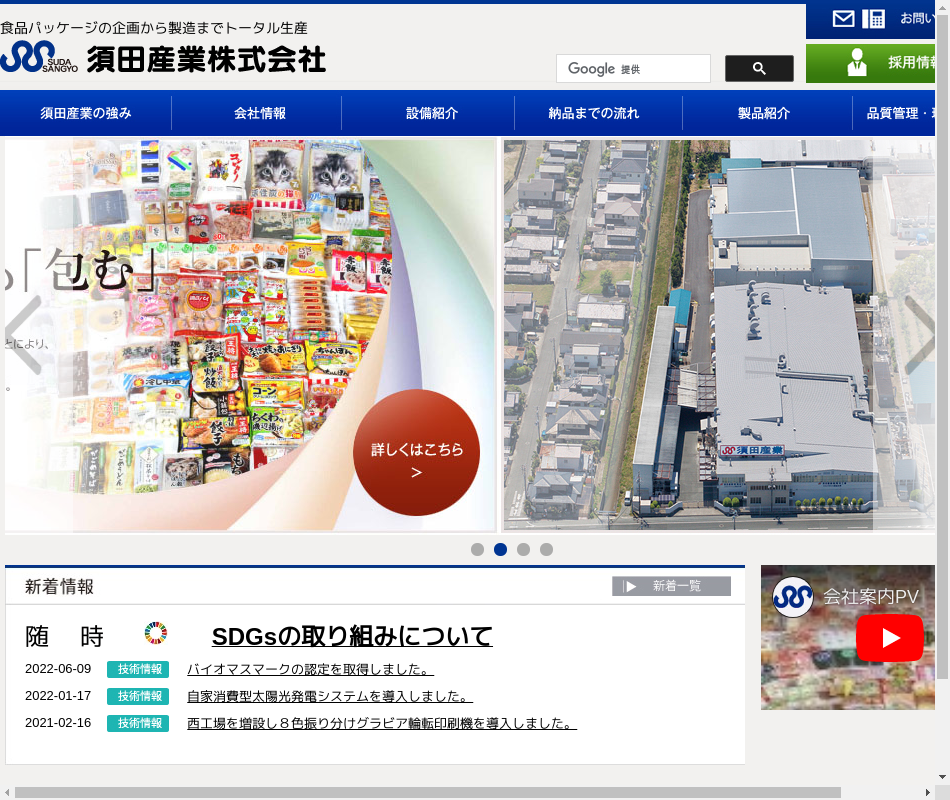
Task: Advance carousel with right arrow
Action: coord(919,335)
